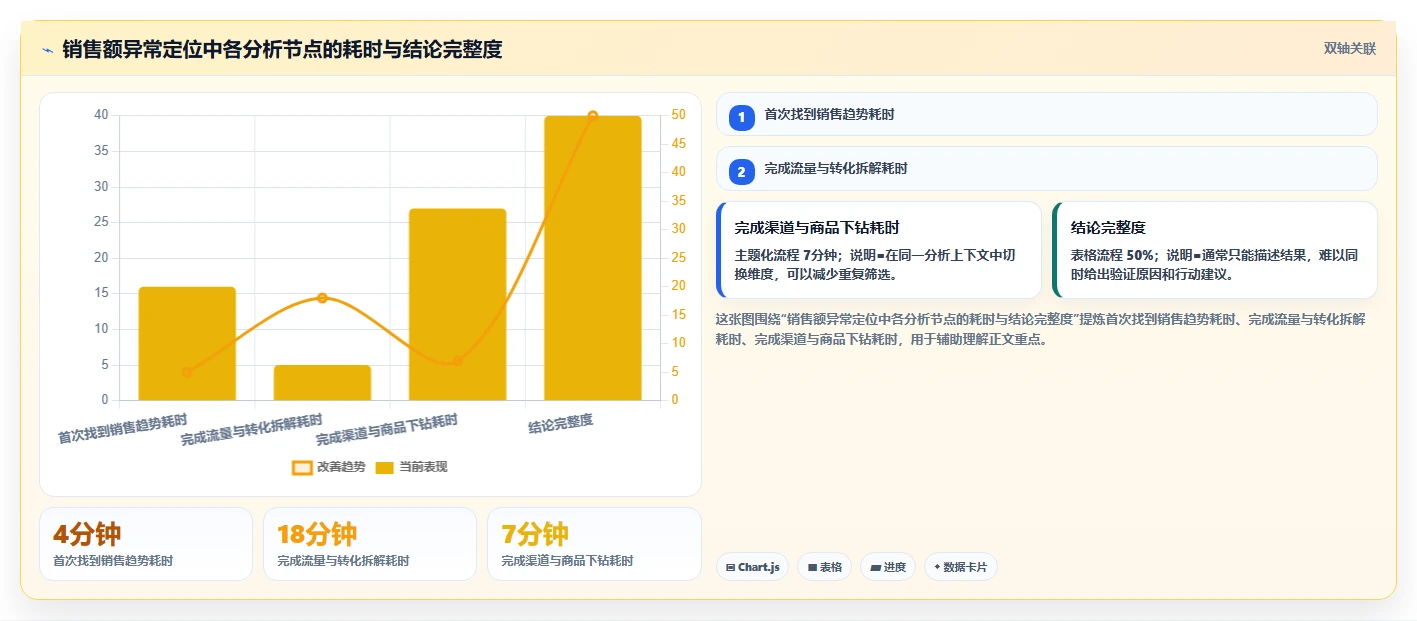Screen dimensions: 1417x621
Task: Click the 表格 tag chip
Action: coord(824,567)
